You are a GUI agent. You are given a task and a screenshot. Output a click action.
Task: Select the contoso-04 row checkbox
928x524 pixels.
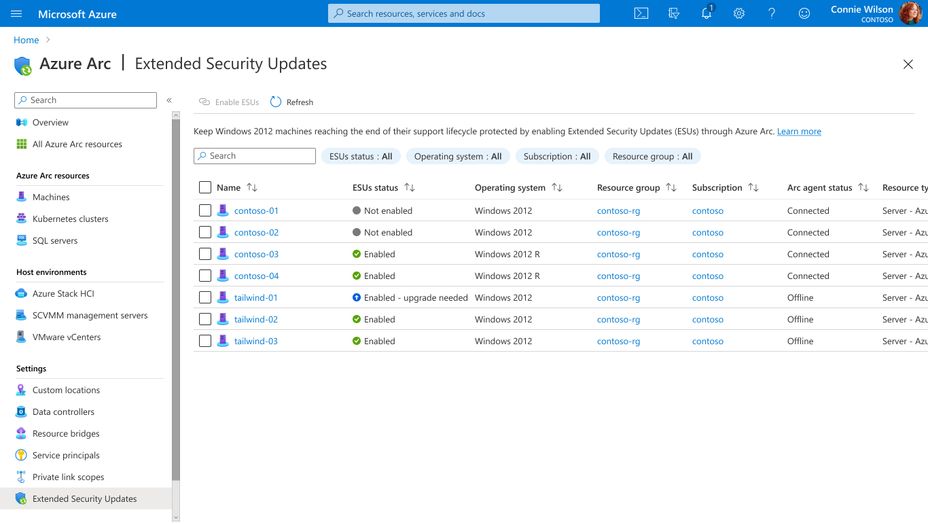[x=205, y=275]
